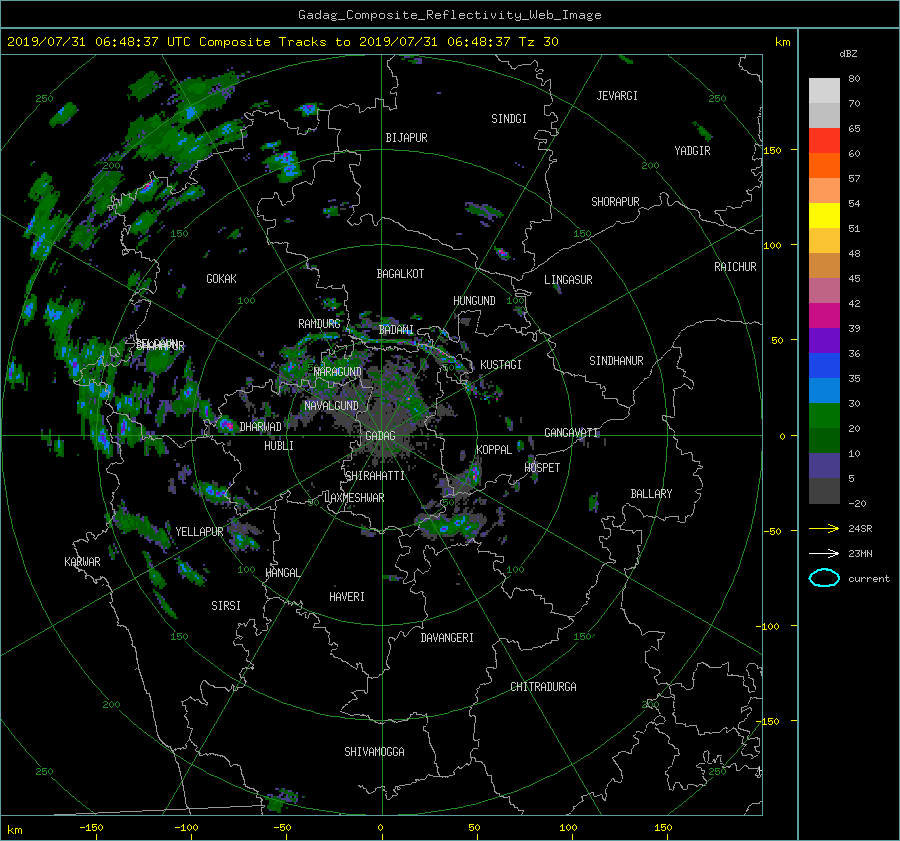The image size is (900, 841).
Task: Select the RAMDURG label
Action: pos(319,324)
